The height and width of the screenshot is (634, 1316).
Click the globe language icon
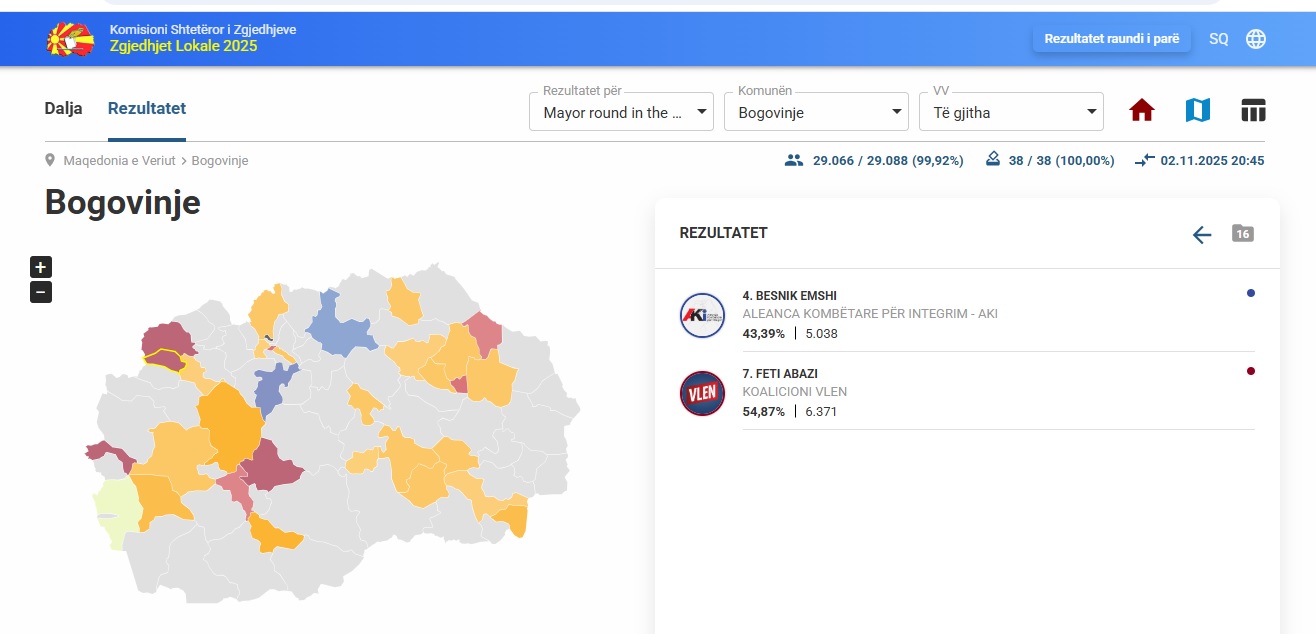(x=1256, y=39)
